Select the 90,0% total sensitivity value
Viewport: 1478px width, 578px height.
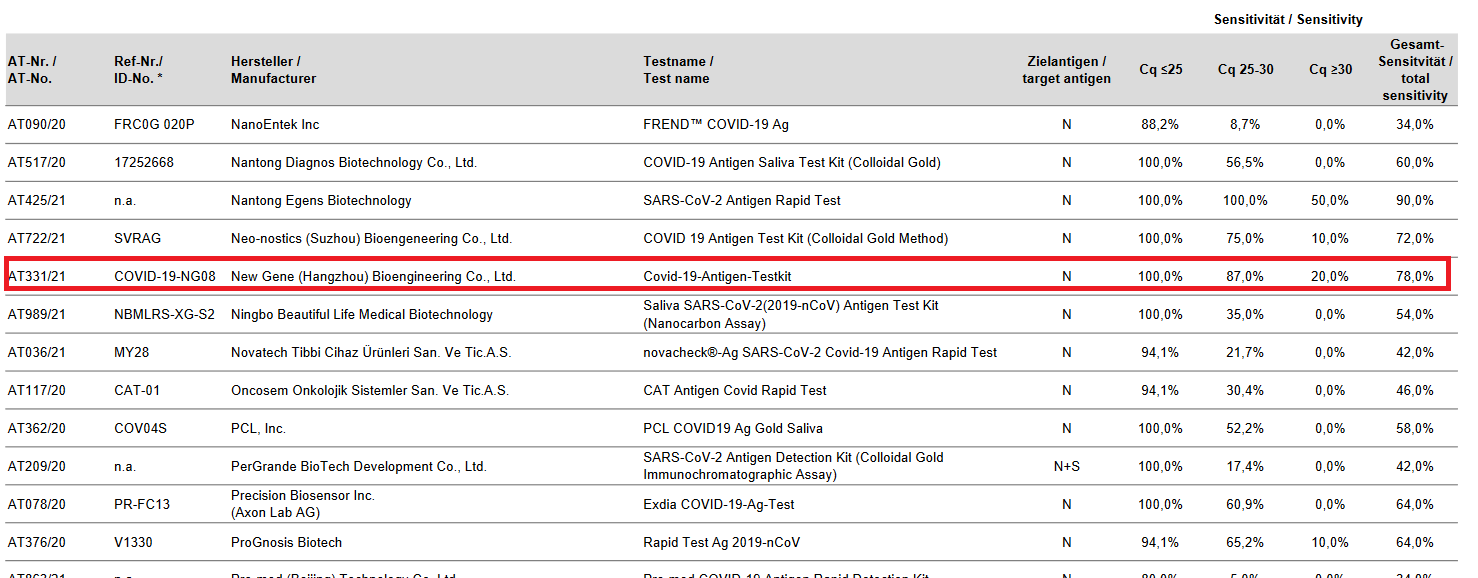(x=1415, y=201)
